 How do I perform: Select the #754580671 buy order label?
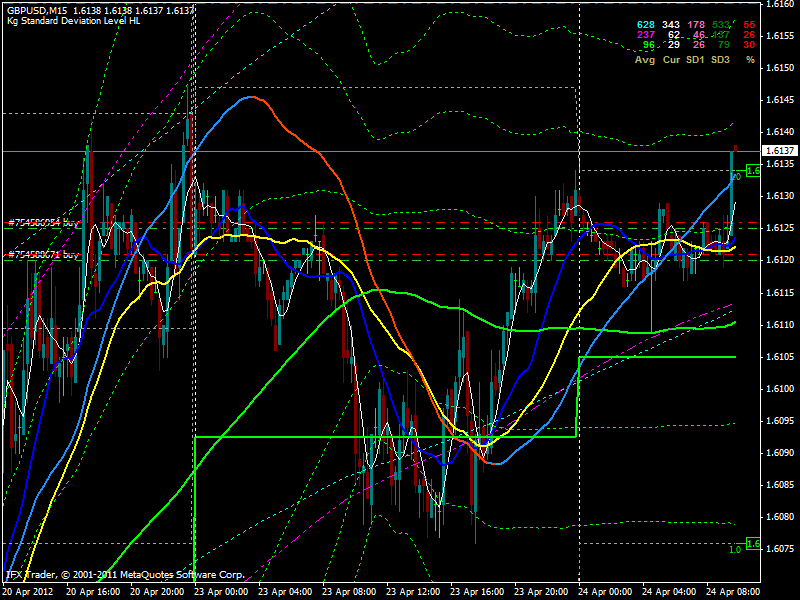[44, 255]
